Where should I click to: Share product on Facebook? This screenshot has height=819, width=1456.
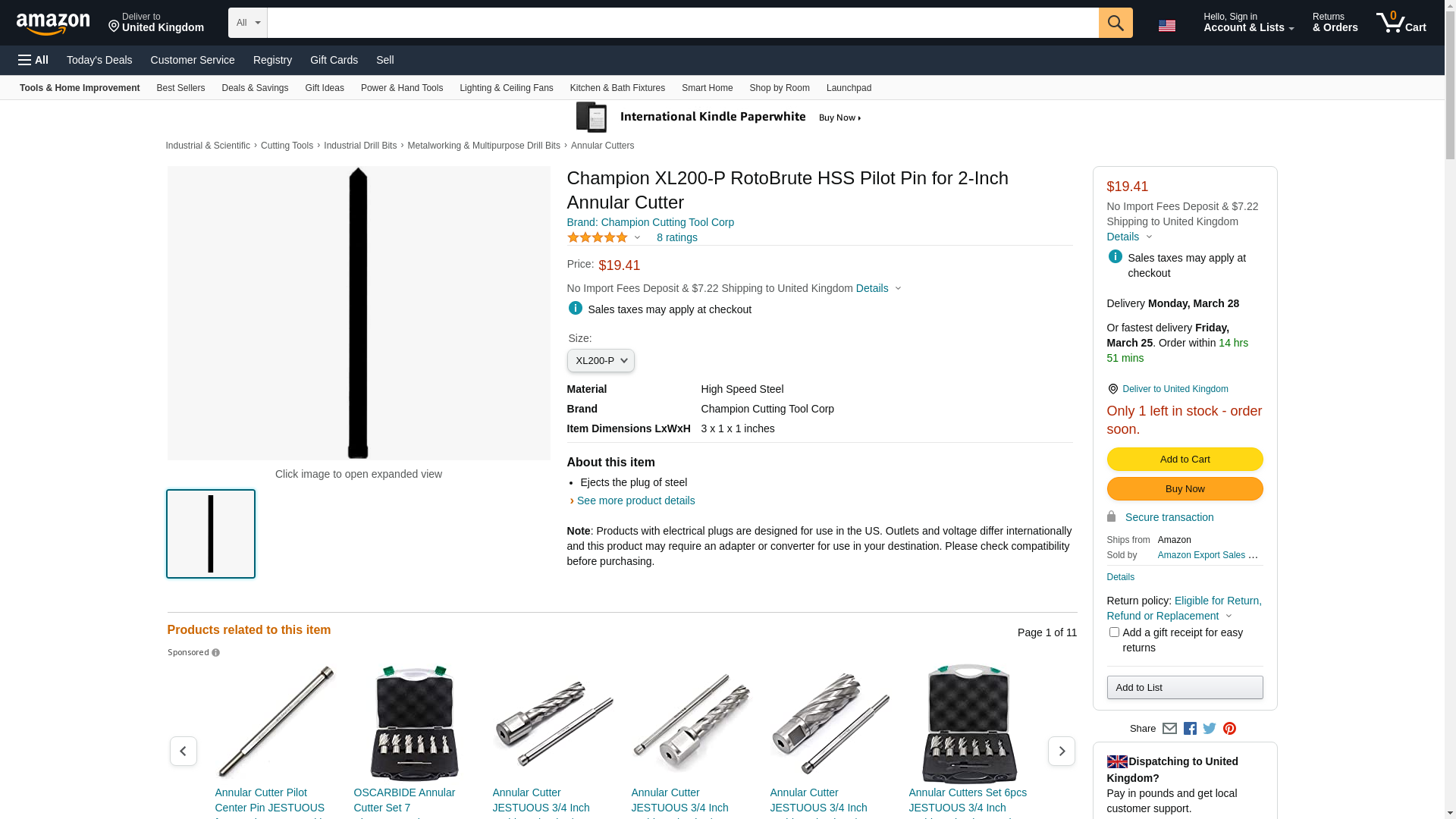click(1190, 729)
